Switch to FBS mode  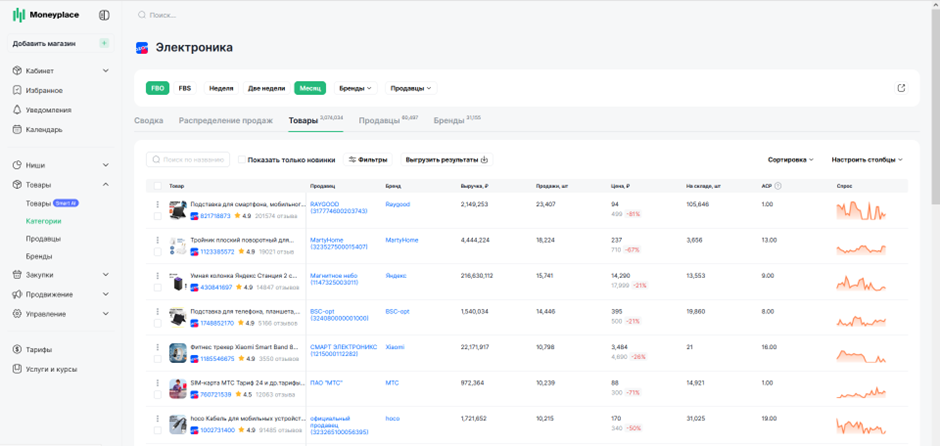coord(185,88)
